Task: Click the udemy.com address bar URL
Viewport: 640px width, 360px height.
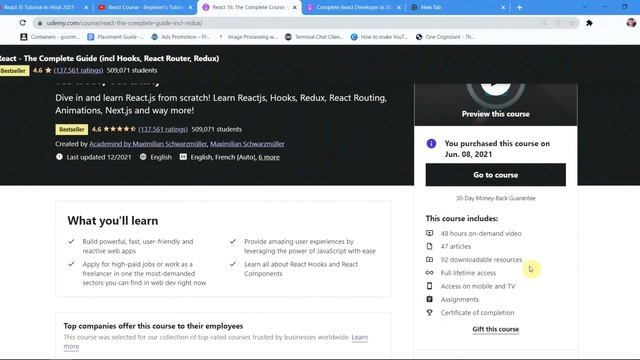Action: [x=124, y=23]
